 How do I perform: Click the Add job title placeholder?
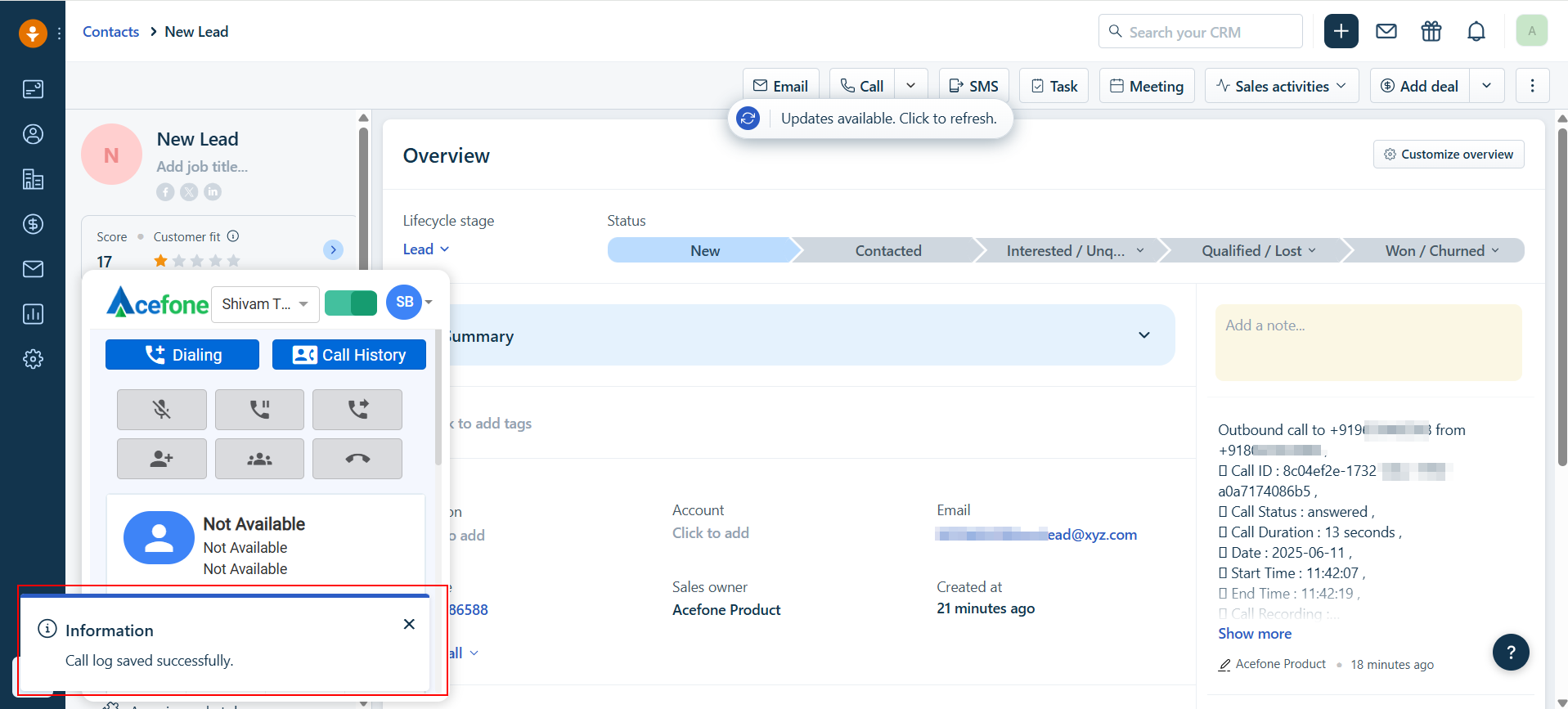pyautogui.click(x=202, y=167)
